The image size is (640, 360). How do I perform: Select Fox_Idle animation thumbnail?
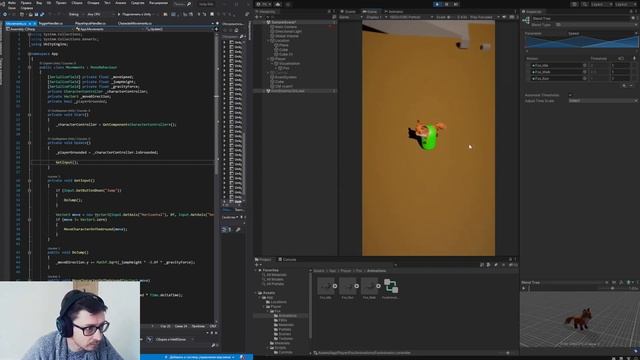[326, 286]
